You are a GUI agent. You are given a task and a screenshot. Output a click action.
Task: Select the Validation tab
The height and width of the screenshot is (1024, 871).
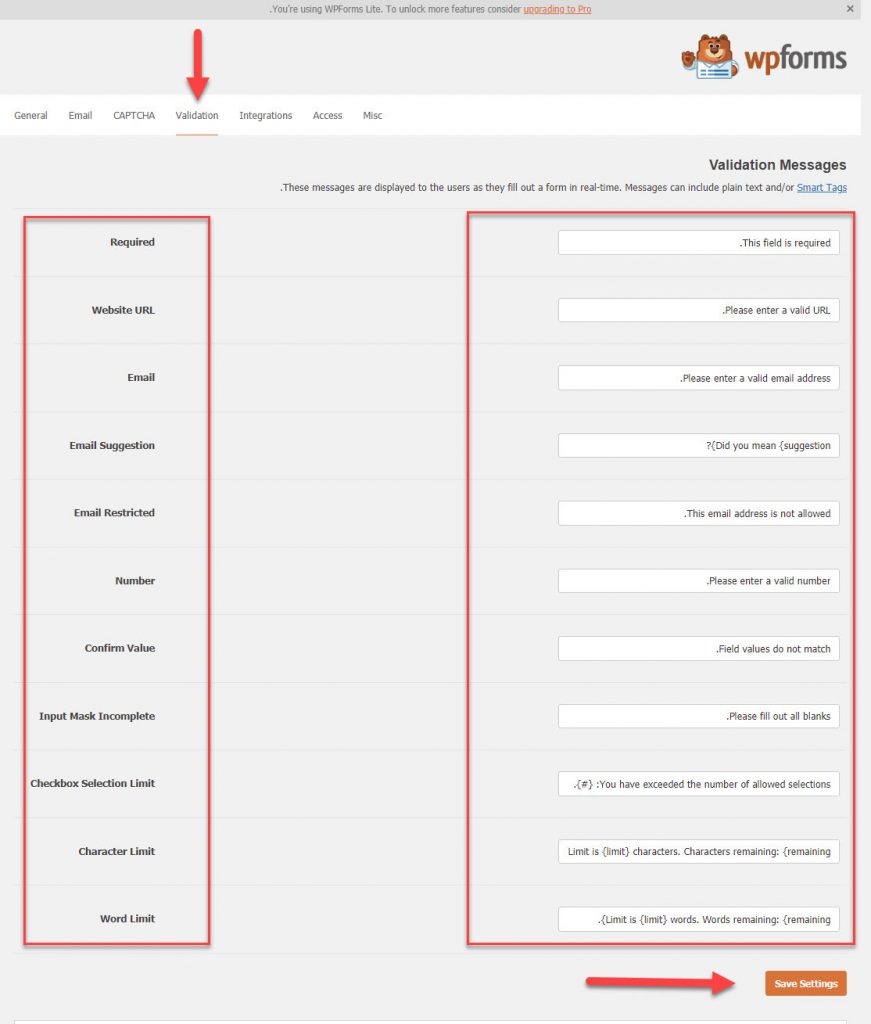pos(197,115)
